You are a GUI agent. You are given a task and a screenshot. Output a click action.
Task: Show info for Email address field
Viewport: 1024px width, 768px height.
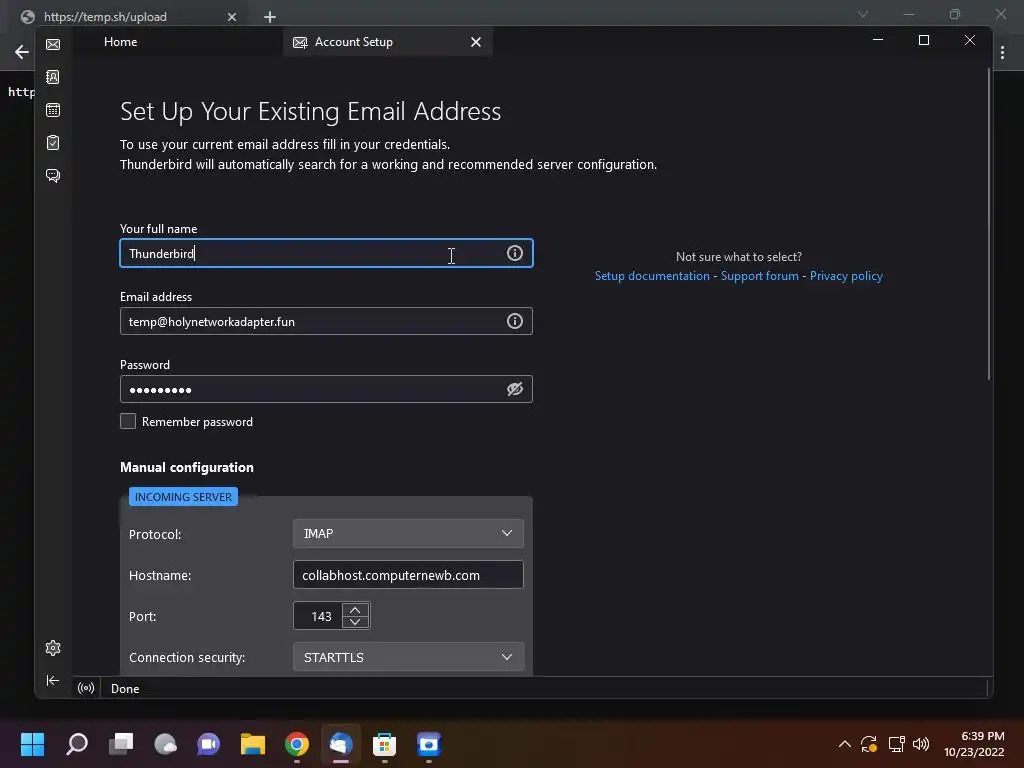pyautogui.click(x=515, y=321)
